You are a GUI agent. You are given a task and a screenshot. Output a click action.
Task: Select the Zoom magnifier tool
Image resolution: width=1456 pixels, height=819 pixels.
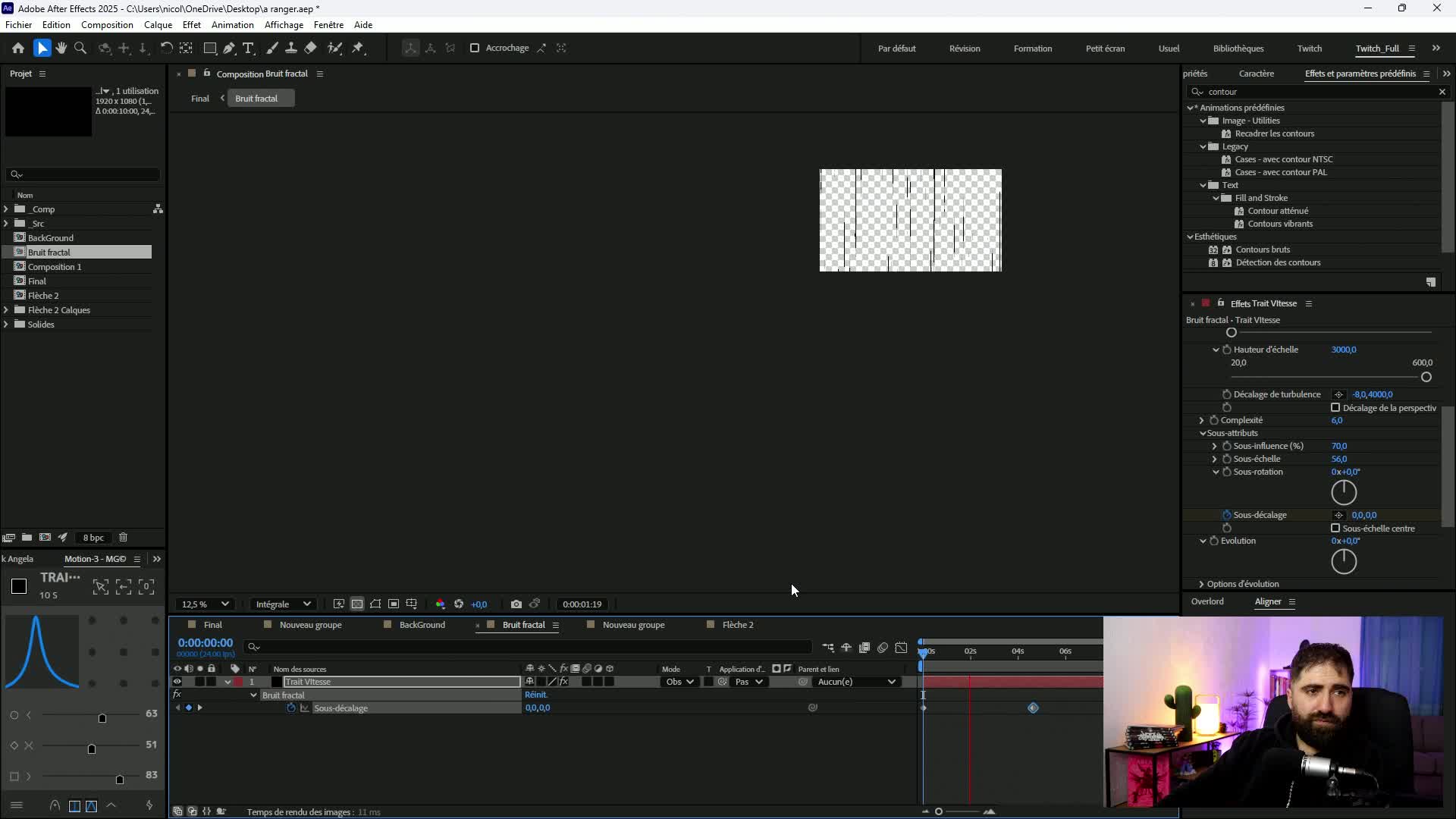point(80,48)
